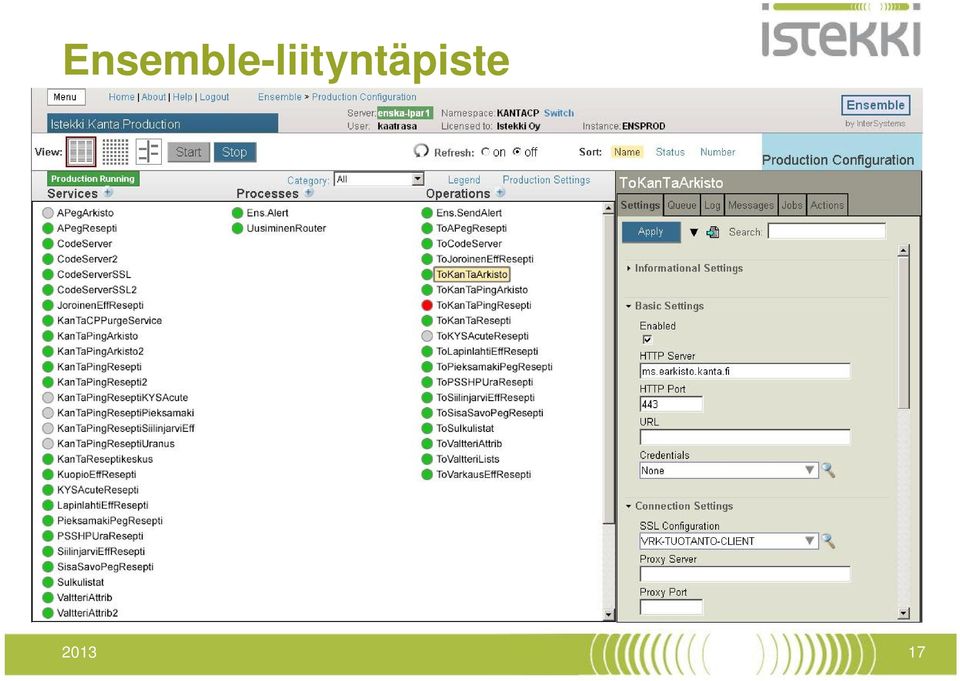Image resolution: width=960 pixels, height=681 pixels.
Task: Click the Ensemble logo button
Action: point(876,105)
